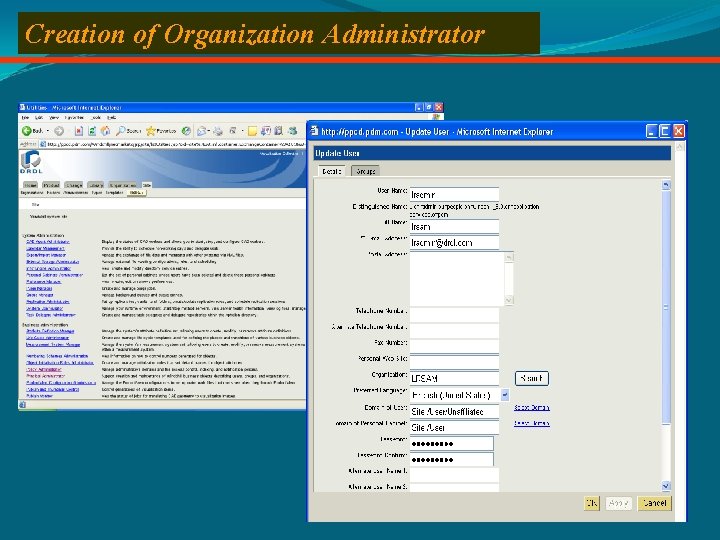Open the View menu in Utilities window
720x540 pixels.
tap(54, 118)
